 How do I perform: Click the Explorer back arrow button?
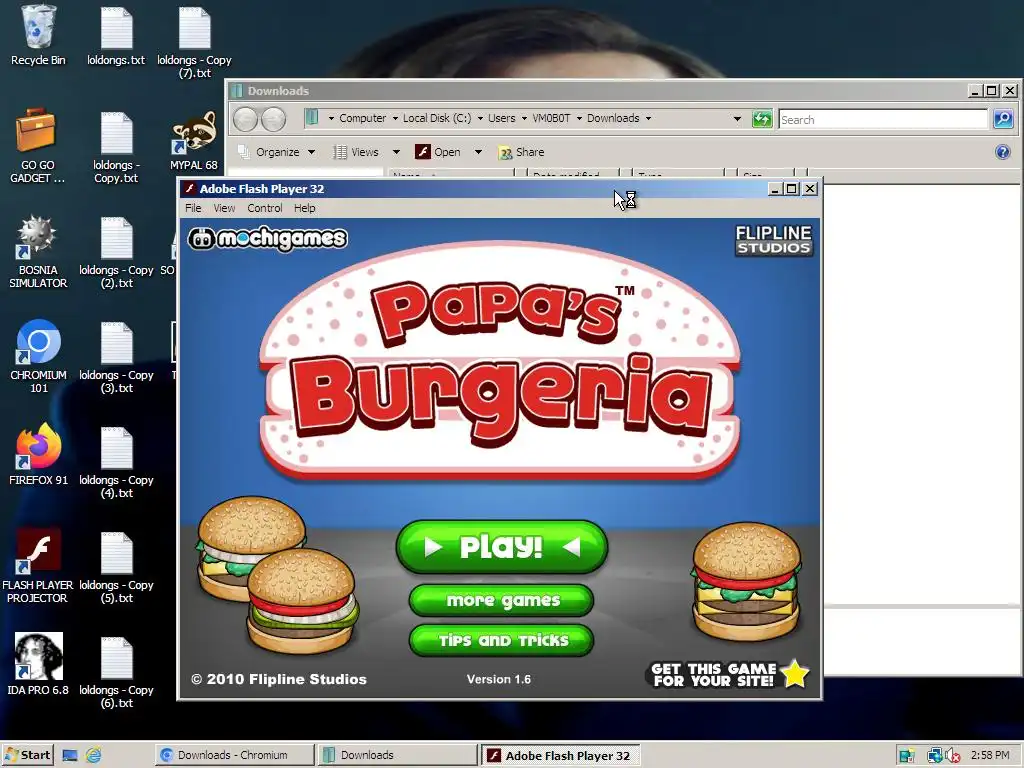[x=246, y=119]
